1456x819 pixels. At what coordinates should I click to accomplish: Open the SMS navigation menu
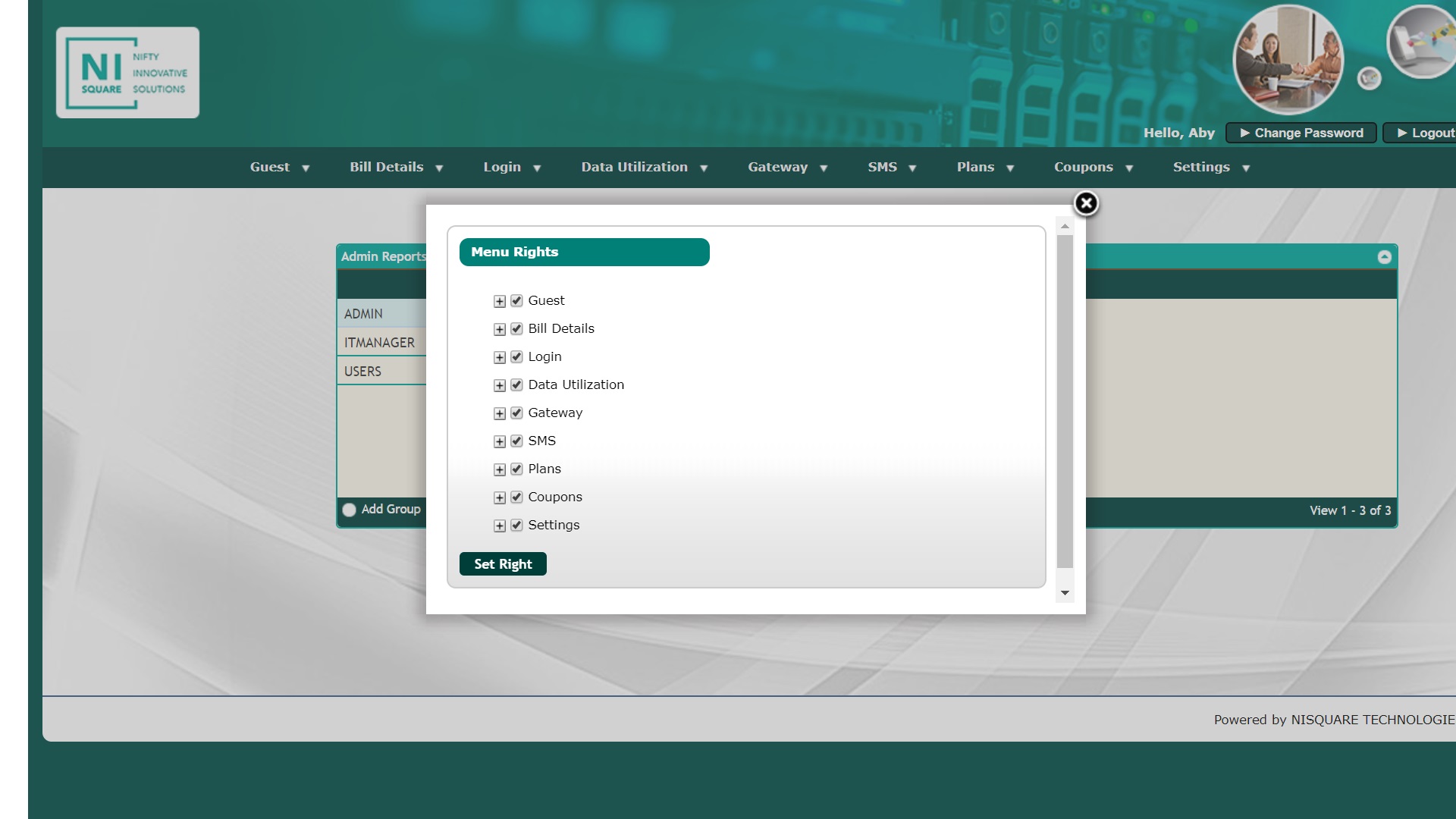click(x=892, y=168)
